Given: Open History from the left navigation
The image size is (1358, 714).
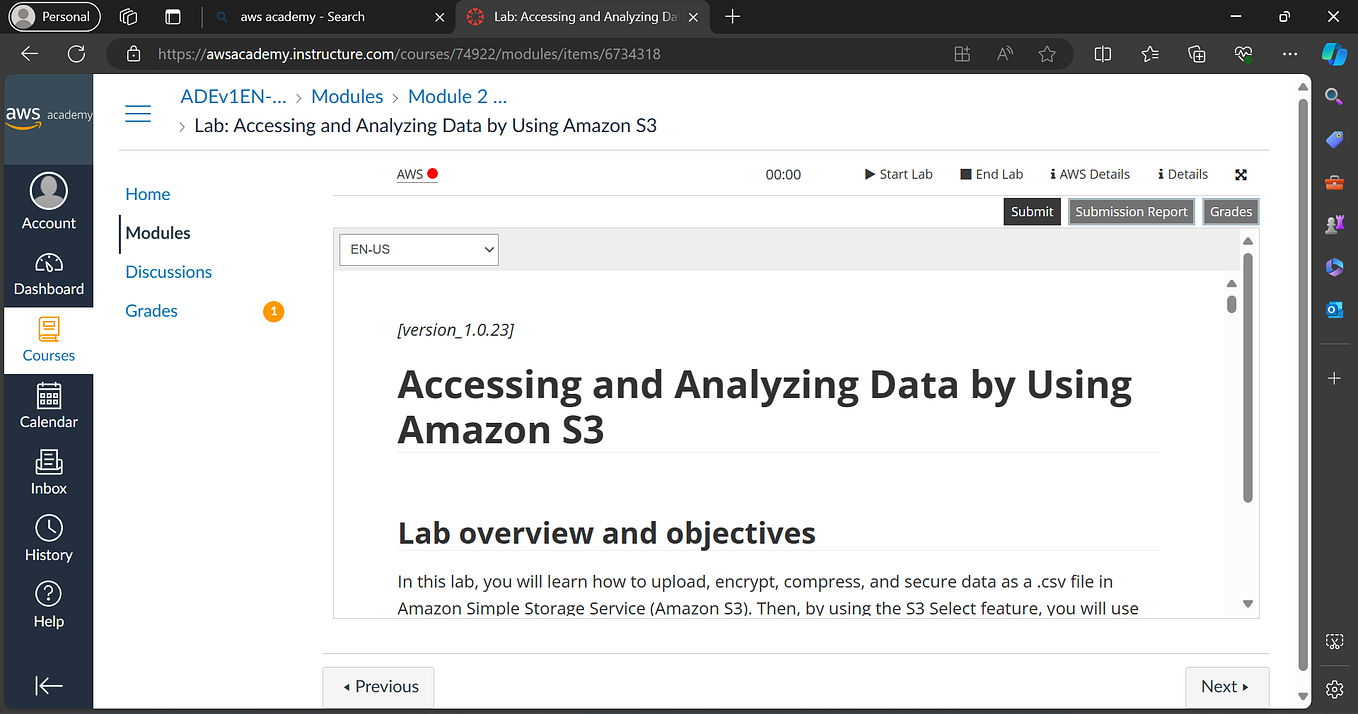Looking at the screenshot, I should [48, 537].
